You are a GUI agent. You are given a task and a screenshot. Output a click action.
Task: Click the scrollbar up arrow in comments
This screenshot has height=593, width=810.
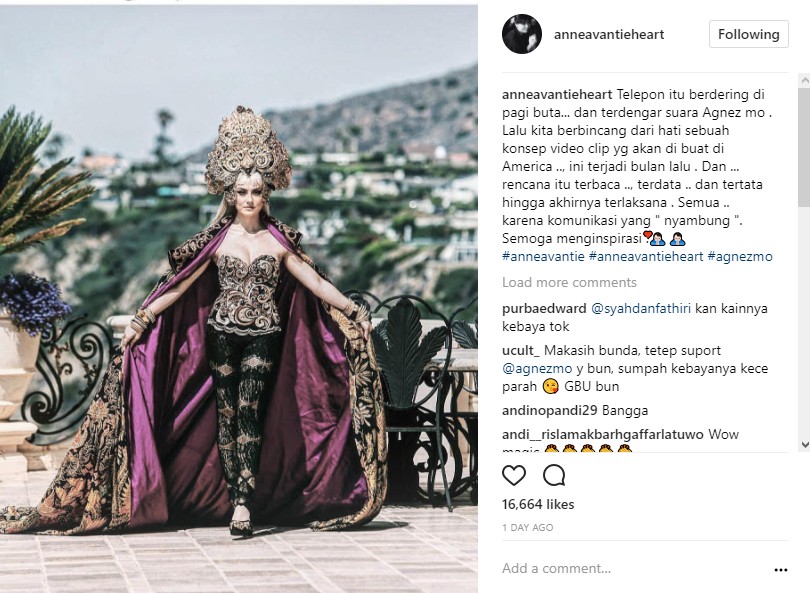[804, 80]
